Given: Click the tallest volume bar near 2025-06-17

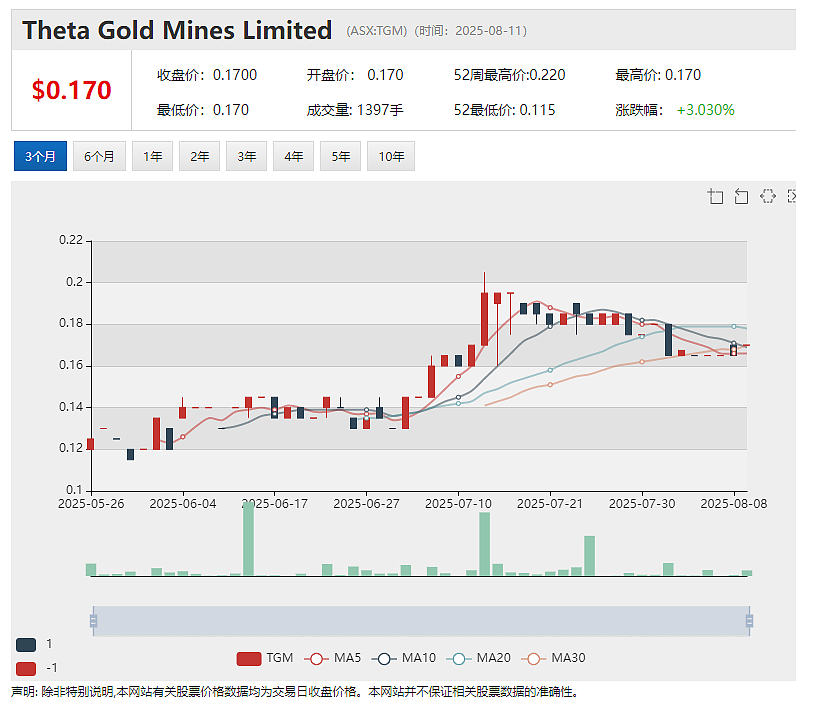Looking at the screenshot, I should (x=248, y=539).
